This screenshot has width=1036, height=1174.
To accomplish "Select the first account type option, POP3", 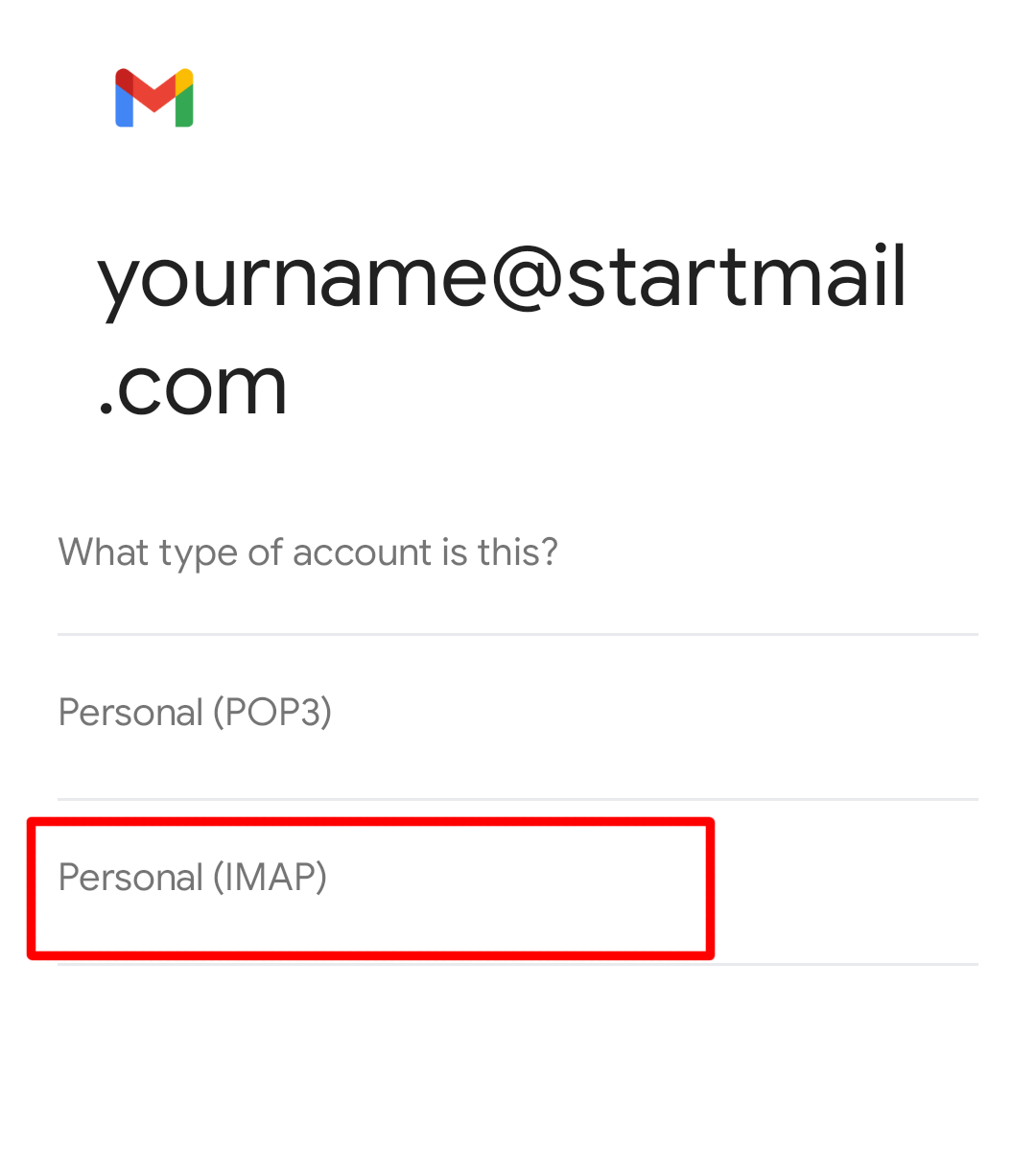I will pyautogui.click(x=195, y=713).
